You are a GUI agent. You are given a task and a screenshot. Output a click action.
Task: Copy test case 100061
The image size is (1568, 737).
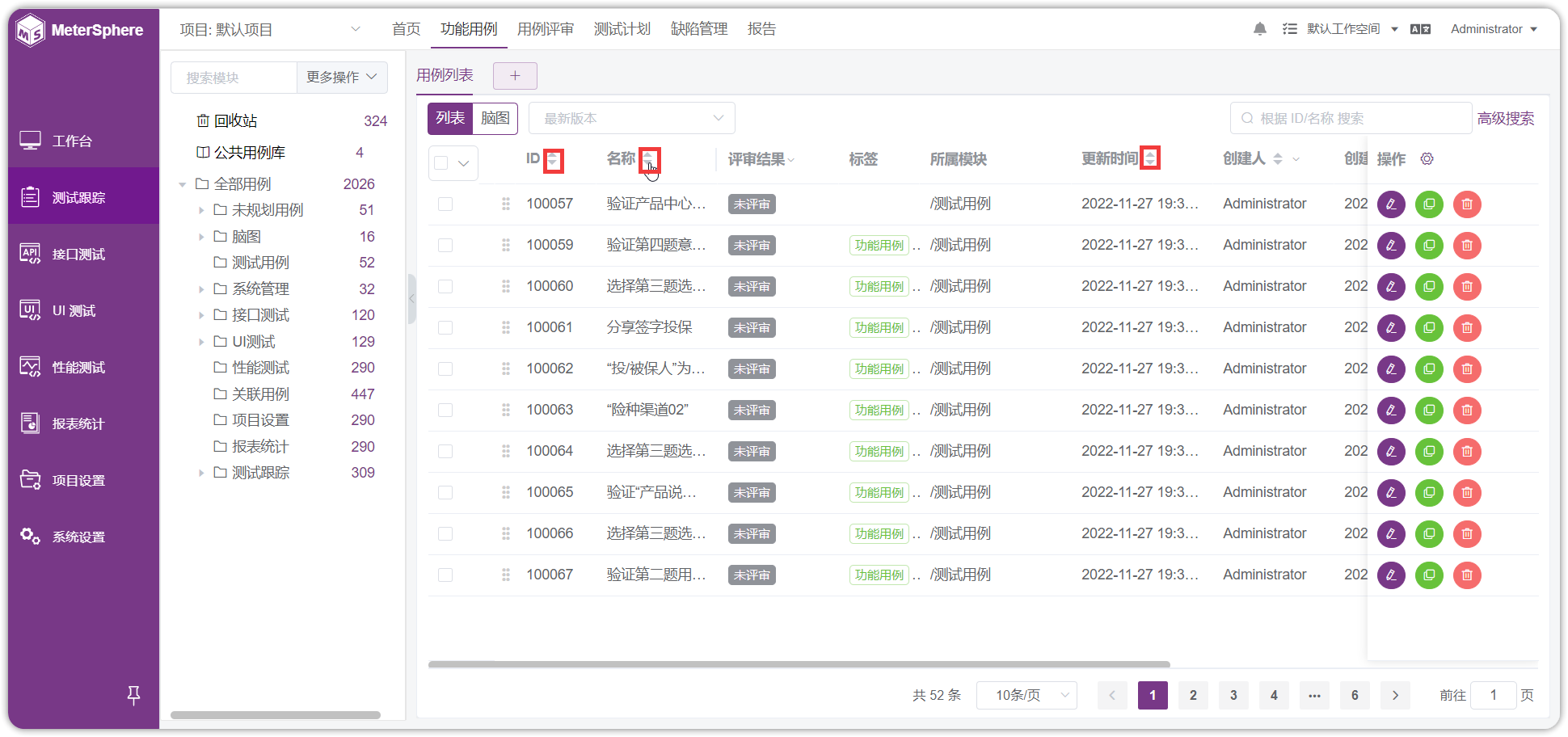[x=1429, y=328]
